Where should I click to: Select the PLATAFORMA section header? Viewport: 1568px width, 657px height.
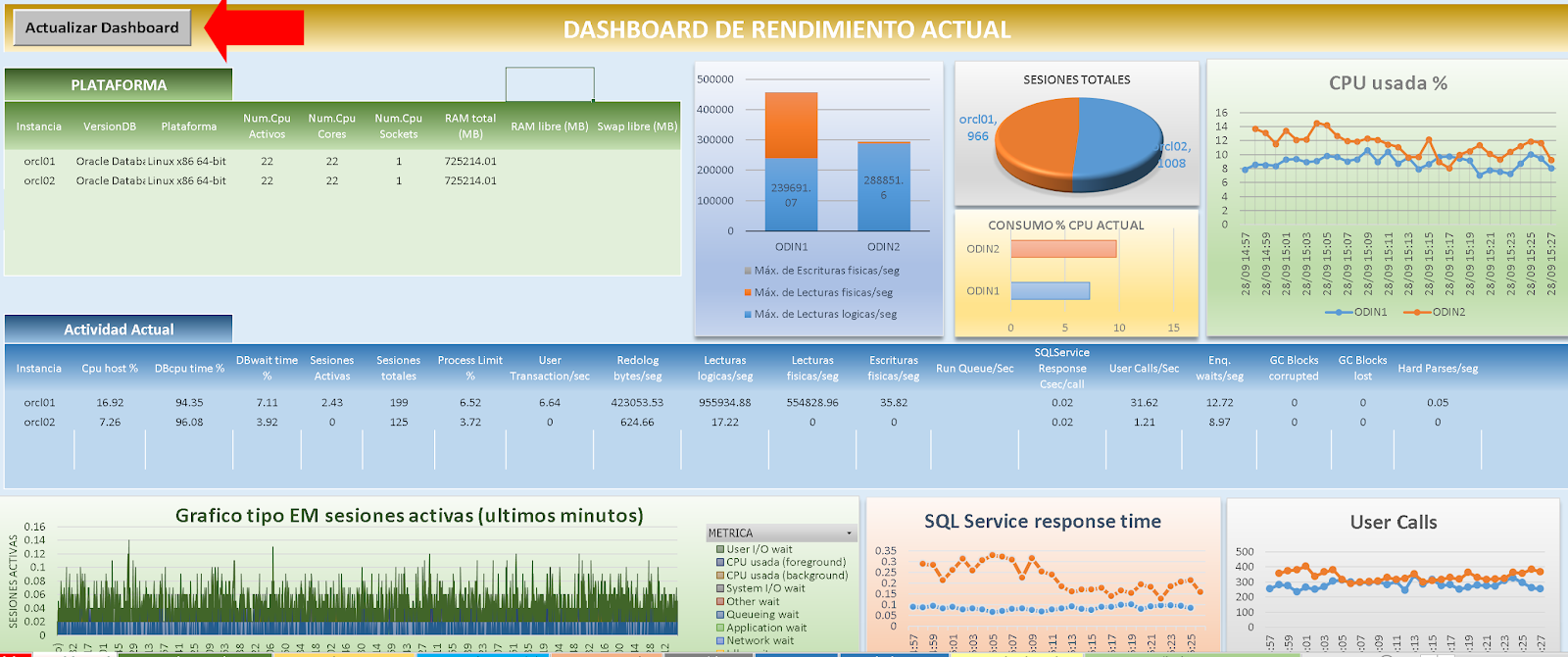[x=119, y=84]
